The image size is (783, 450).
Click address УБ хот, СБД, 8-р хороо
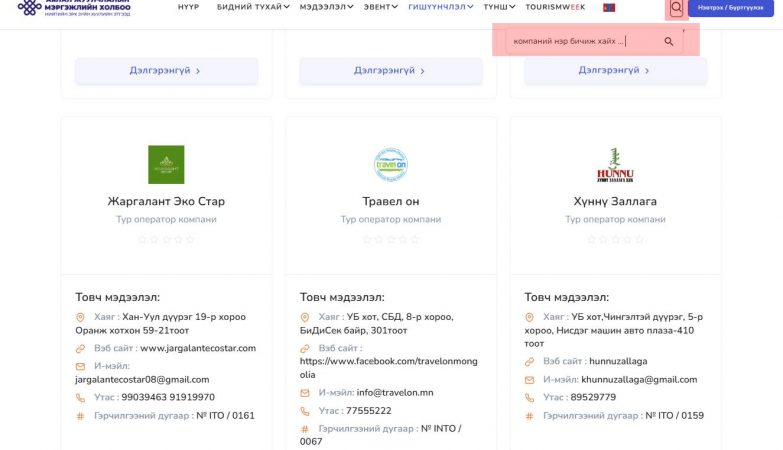pyautogui.click(x=400, y=317)
